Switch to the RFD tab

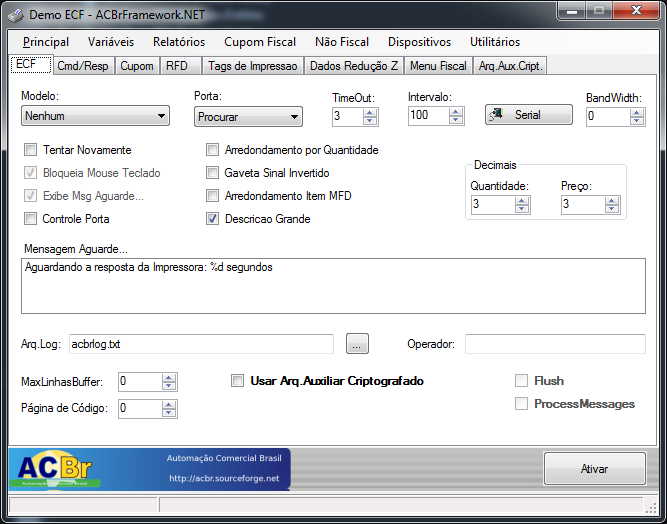point(180,66)
